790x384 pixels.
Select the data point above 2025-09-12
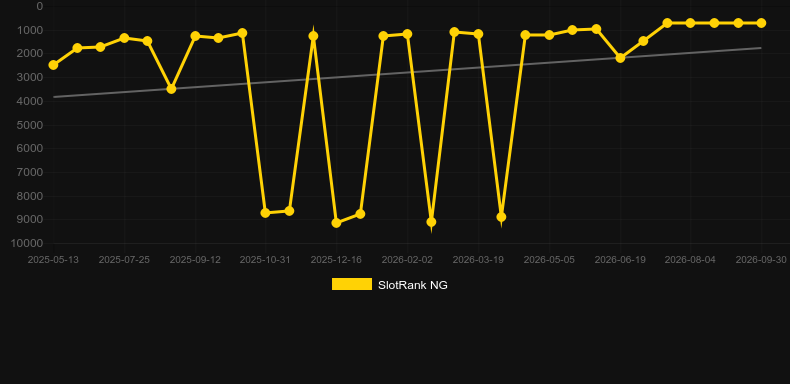coord(195,36)
